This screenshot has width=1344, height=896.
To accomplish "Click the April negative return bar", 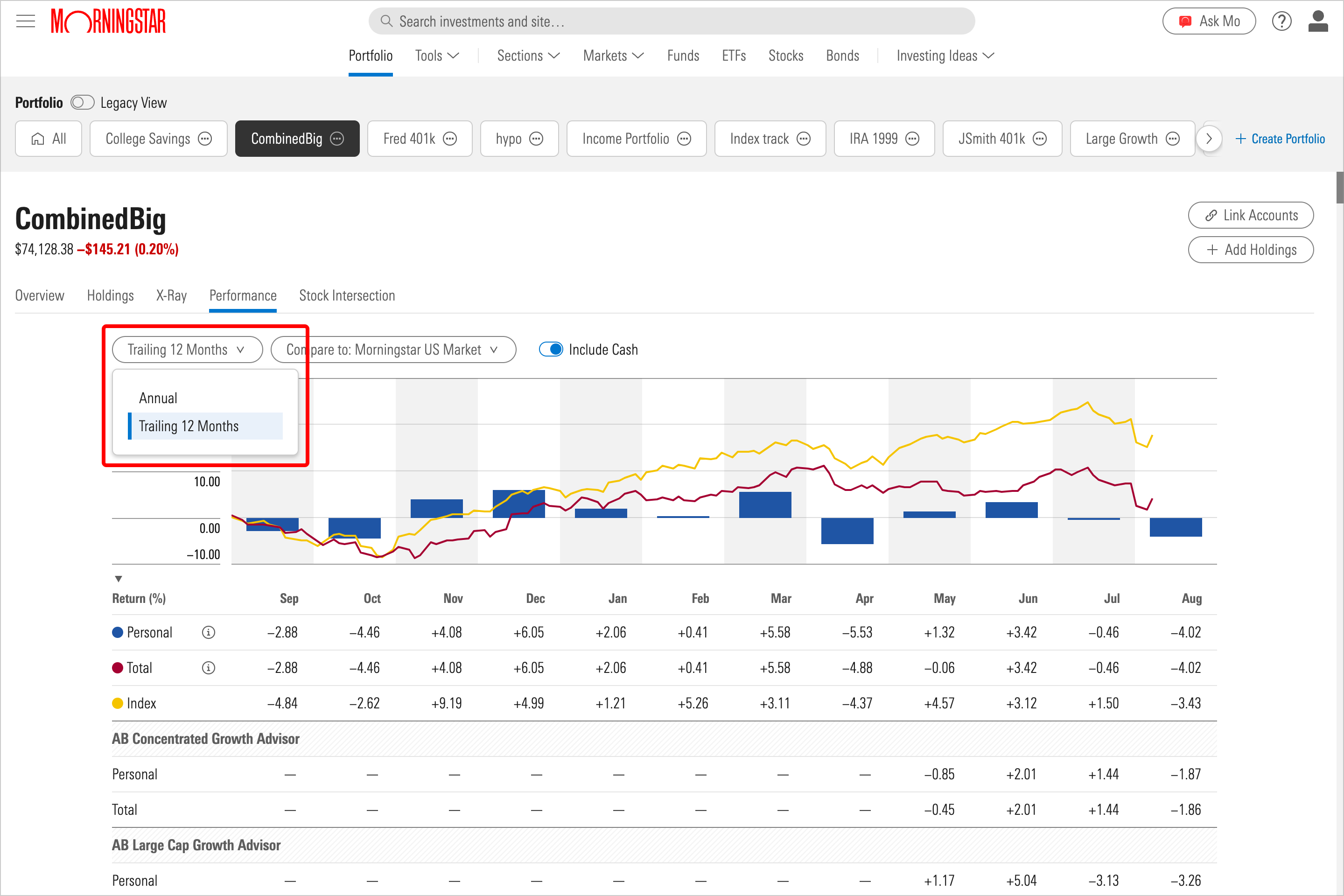I will 847,531.
